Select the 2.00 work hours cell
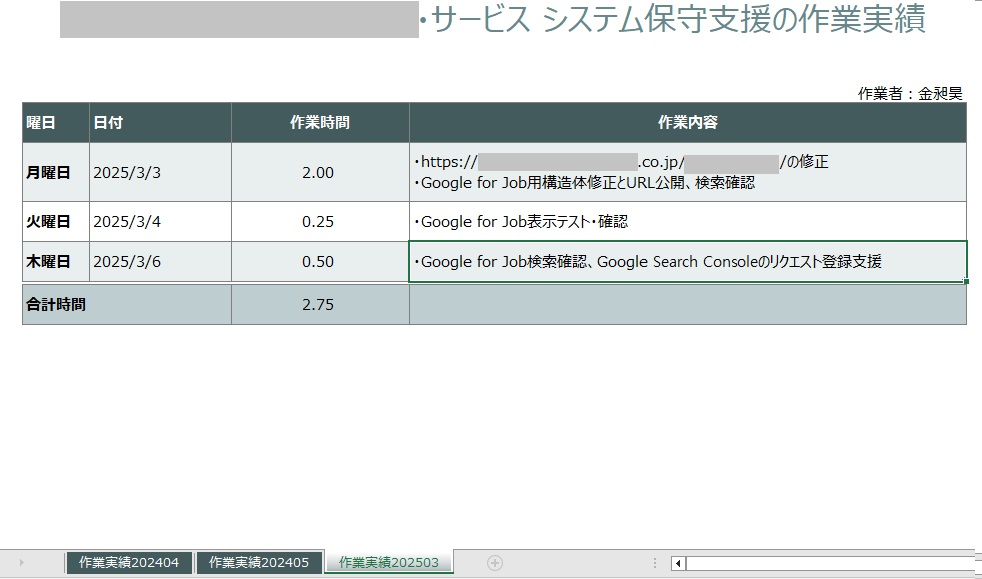The height and width of the screenshot is (579, 982). 320,172
